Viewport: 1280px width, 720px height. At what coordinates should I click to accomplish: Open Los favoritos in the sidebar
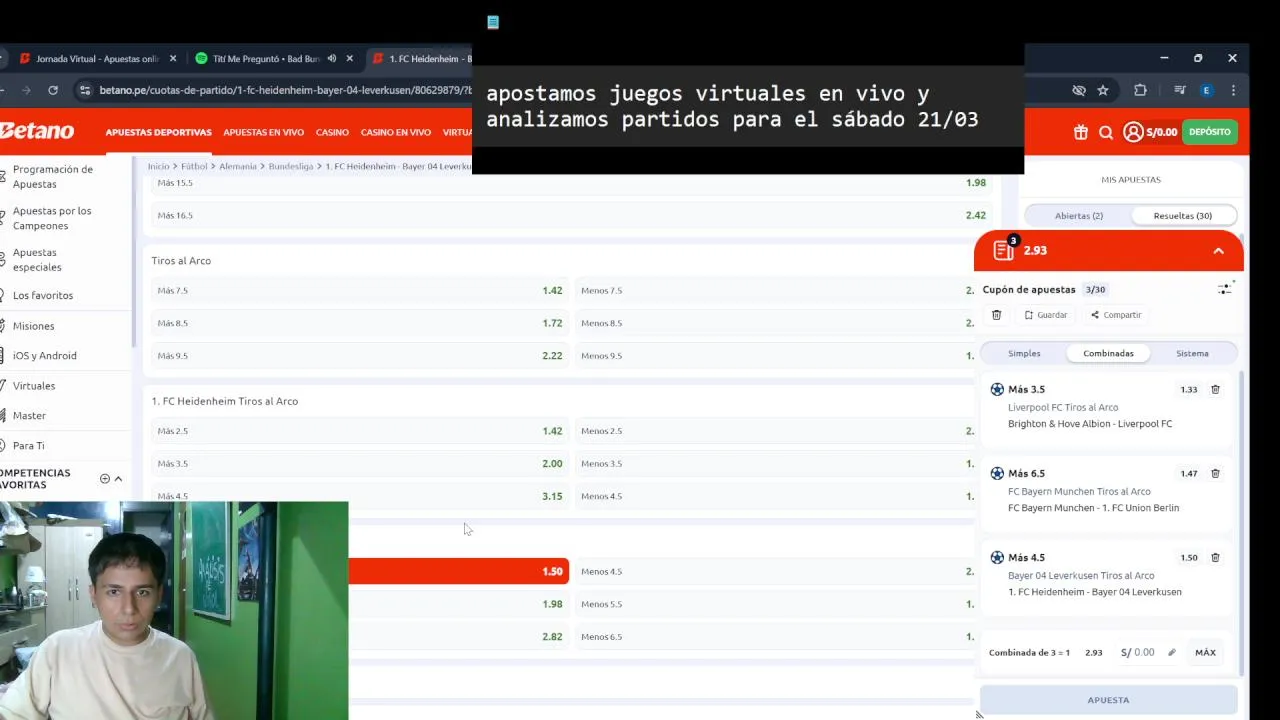(x=43, y=296)
